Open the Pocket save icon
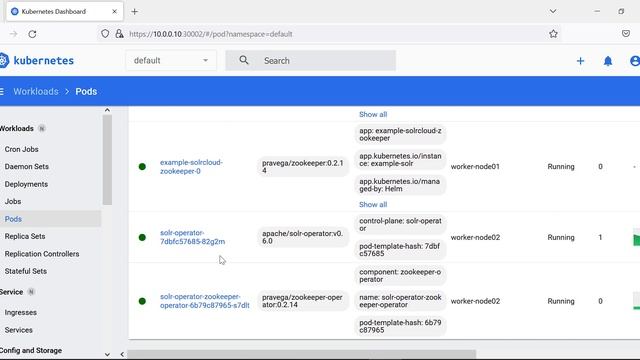640x360 pixels. [626, 33]
